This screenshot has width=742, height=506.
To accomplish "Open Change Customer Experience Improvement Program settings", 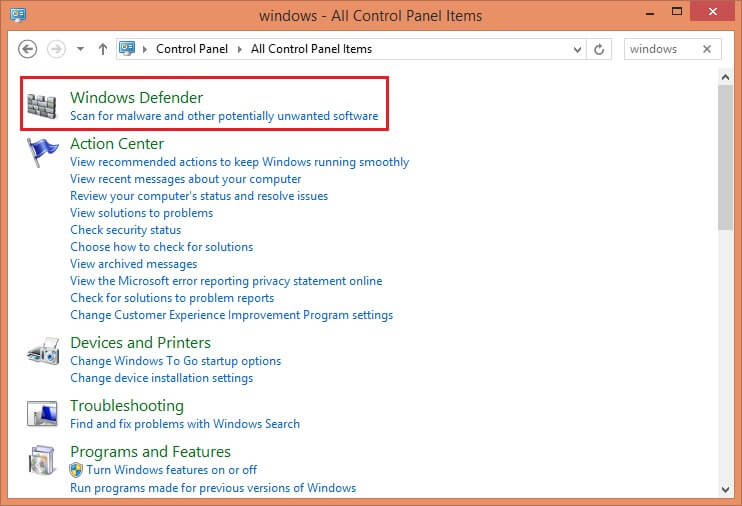I will [x=231, y=315].
